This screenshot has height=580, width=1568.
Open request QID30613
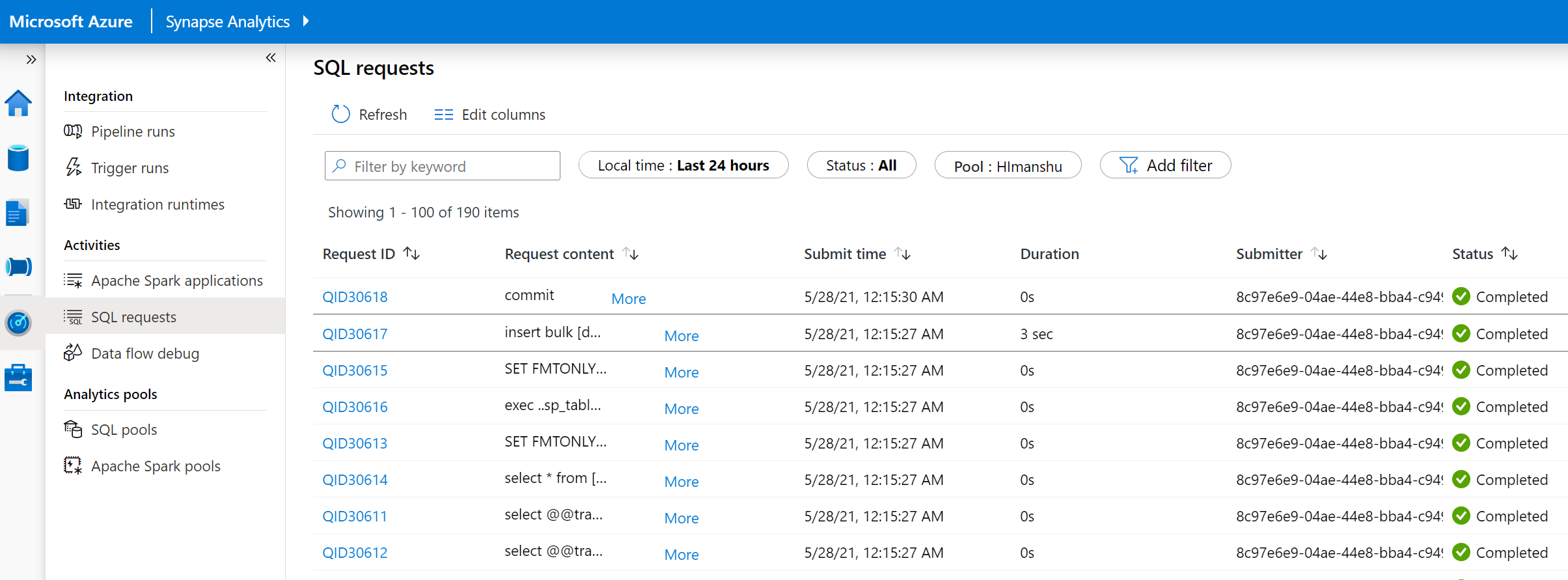pos(355,443)
